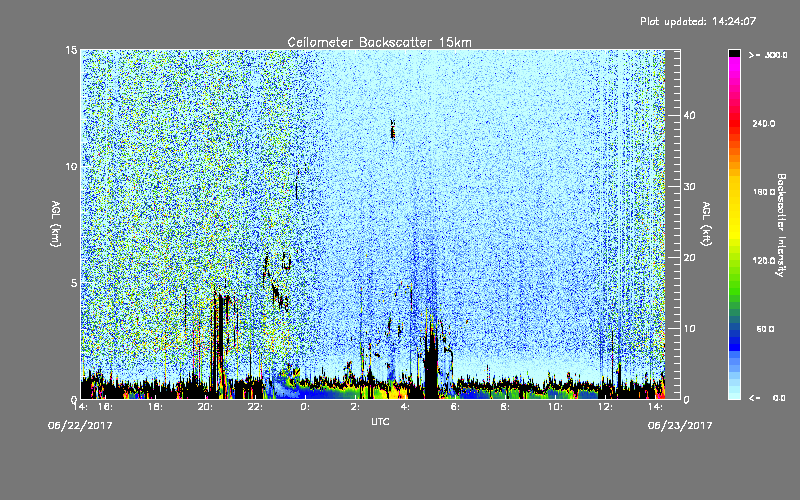Click the "0:" midnight time tick label
This screenshot has width=800, height=500.
(x=305, y=407)
